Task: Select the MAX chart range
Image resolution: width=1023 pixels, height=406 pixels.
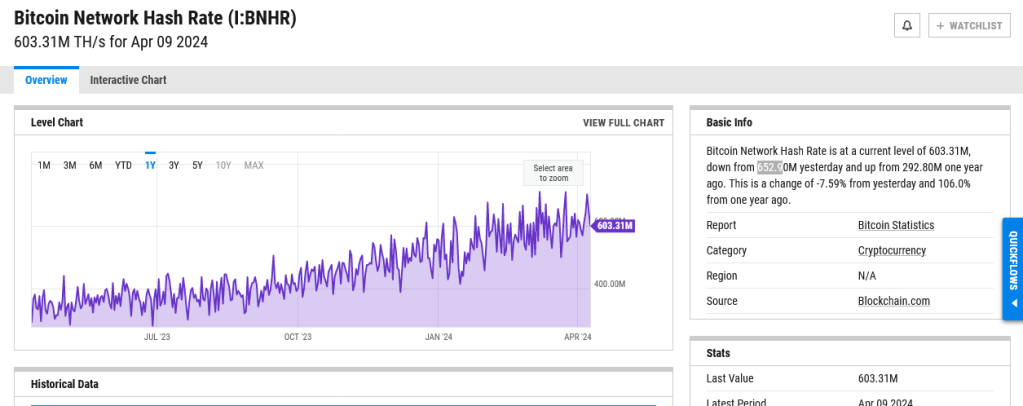Action: click(x=254, y=165)
